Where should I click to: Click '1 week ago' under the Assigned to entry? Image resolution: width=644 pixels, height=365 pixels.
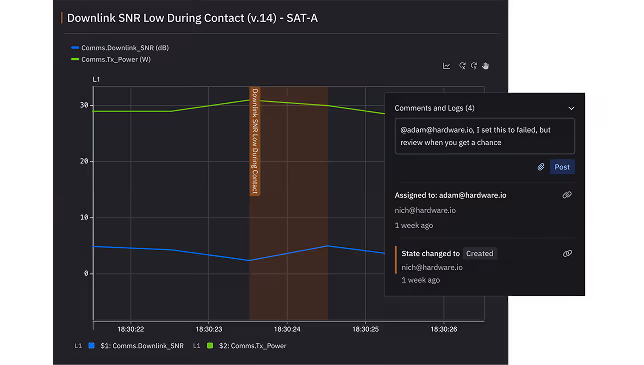tap(414, 225)
